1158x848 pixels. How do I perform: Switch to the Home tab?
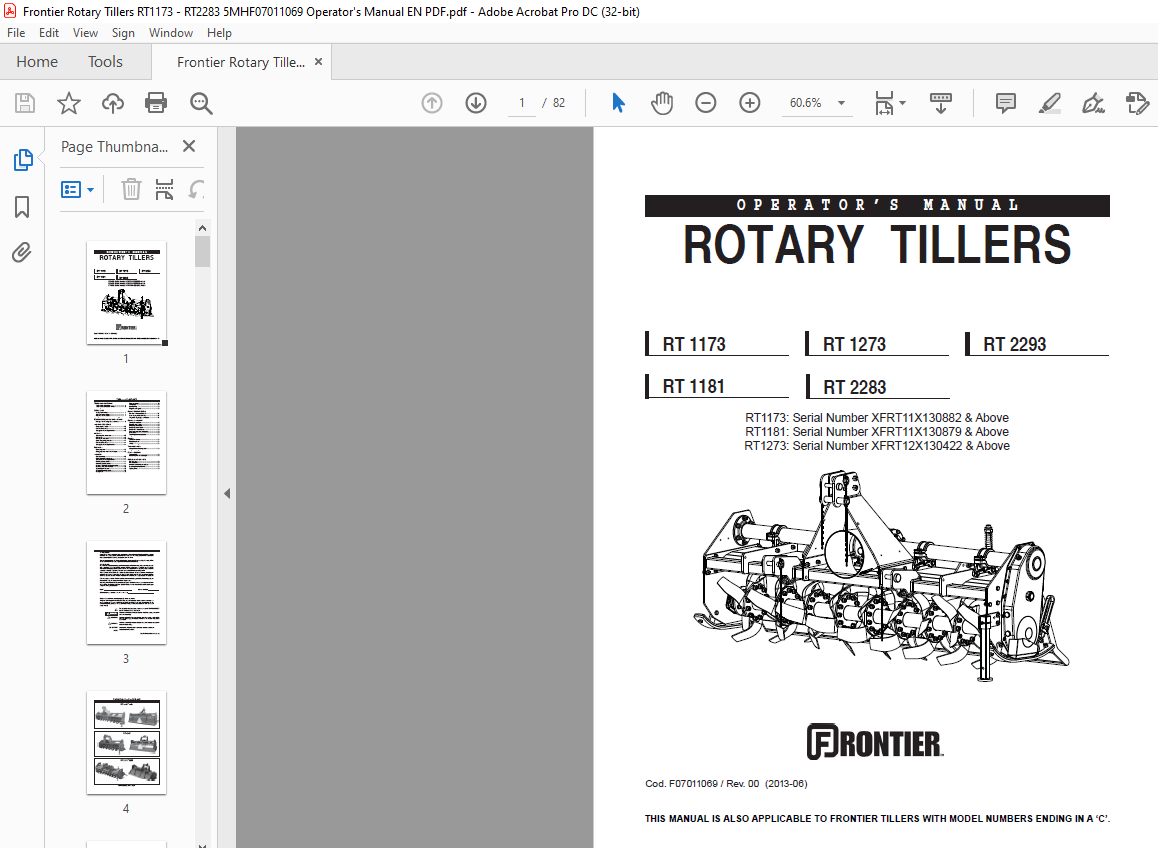[37, 61]
